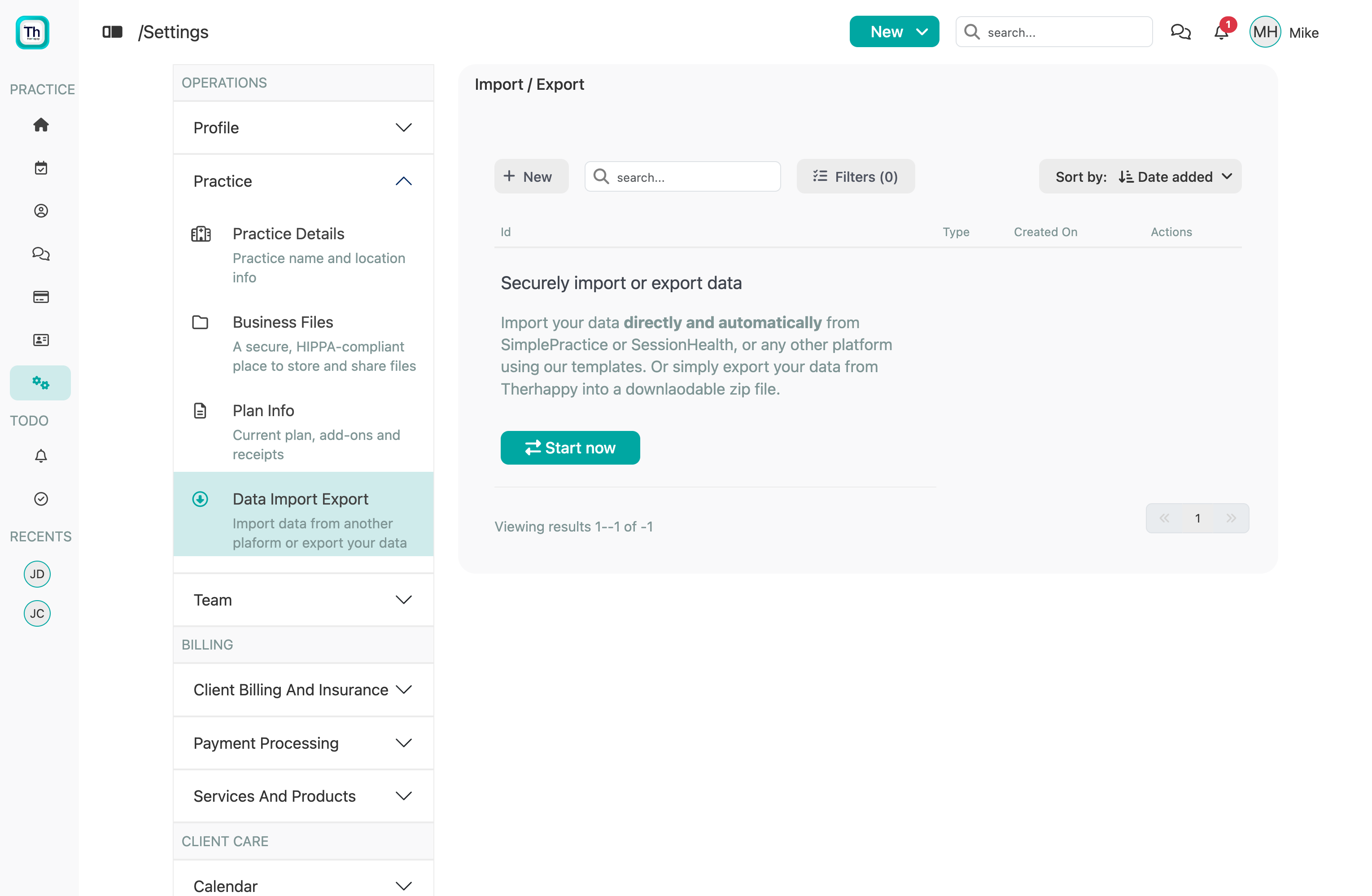
Task: Open Messages via the chat bubbles icon
Action: click(40, 254)
